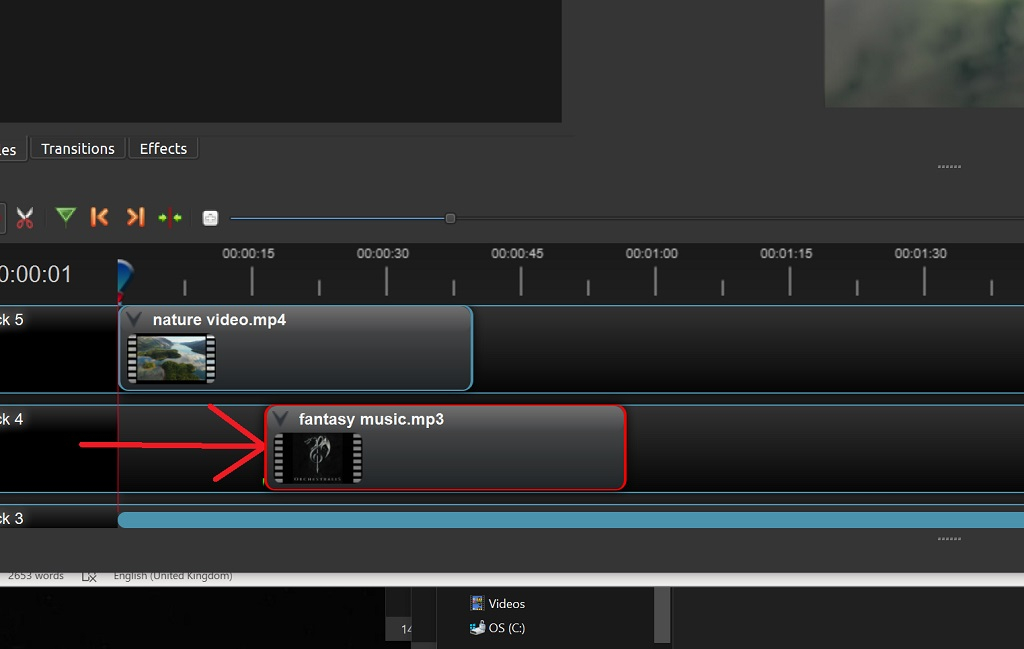Image resolution: width=1024 pixels, height=649 pixels.
Task: Click the blue playhead marker
Action: 124,277
